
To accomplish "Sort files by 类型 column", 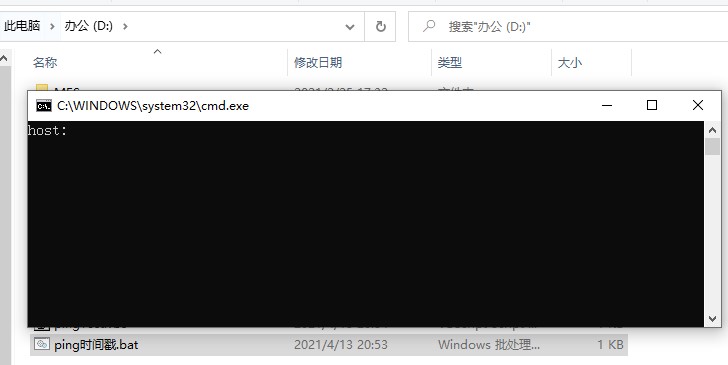I will [449, 62].
